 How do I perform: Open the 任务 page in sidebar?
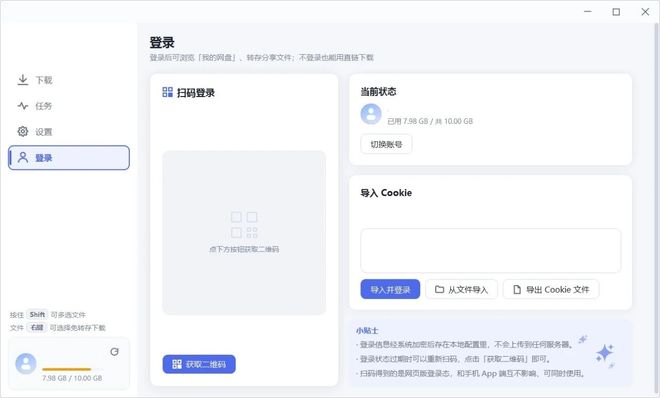point(69,106)
